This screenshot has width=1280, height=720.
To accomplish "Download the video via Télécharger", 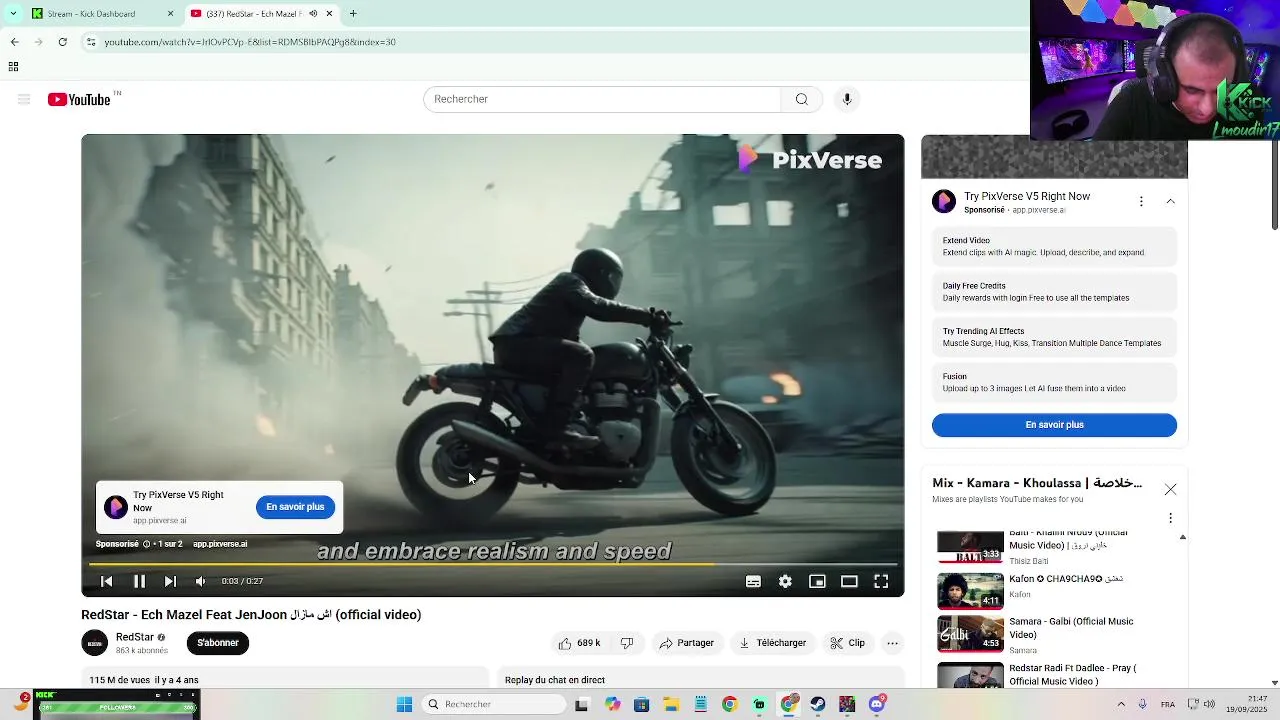I will (772, 643).
